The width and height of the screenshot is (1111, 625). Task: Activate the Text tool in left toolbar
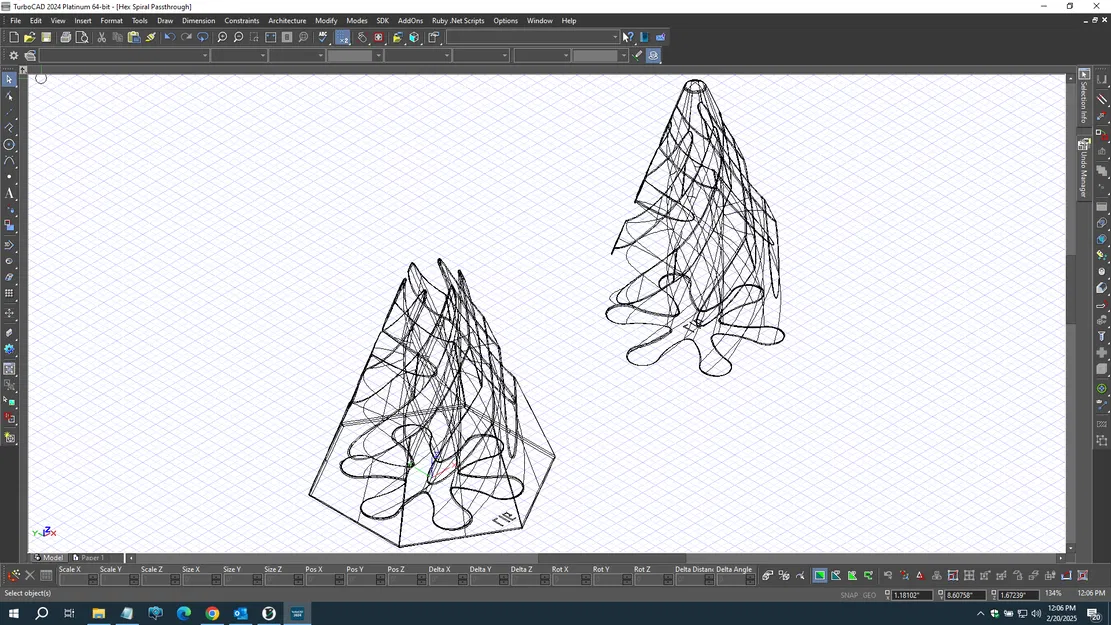pos(9,193)
